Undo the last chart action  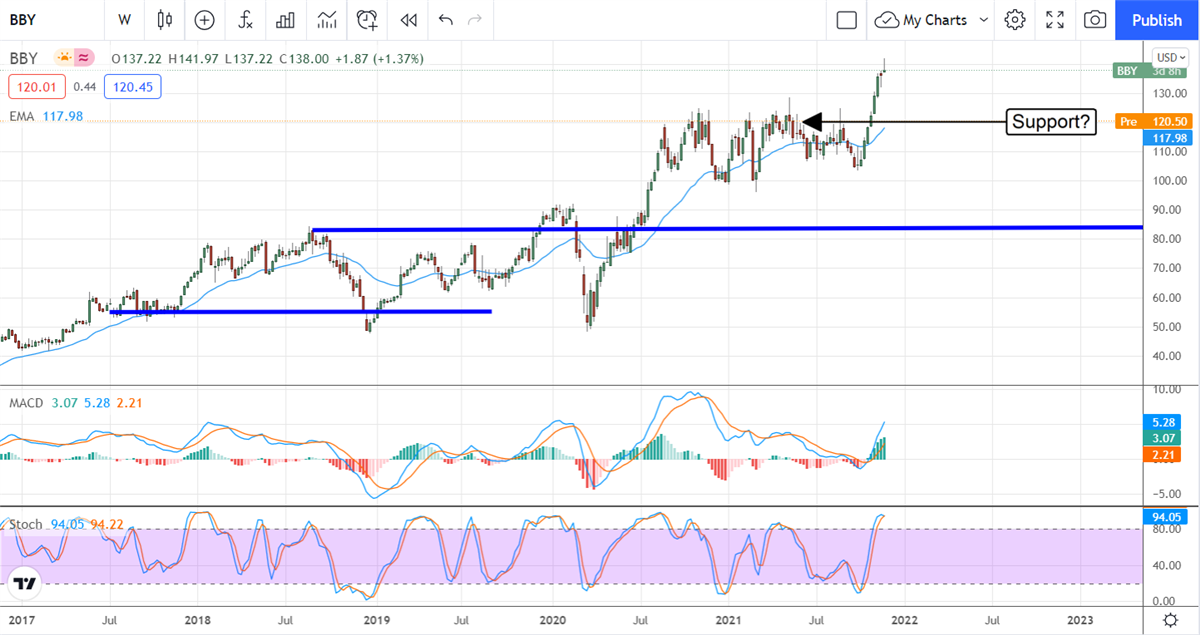pyautogui.click(x=445, y=19)
